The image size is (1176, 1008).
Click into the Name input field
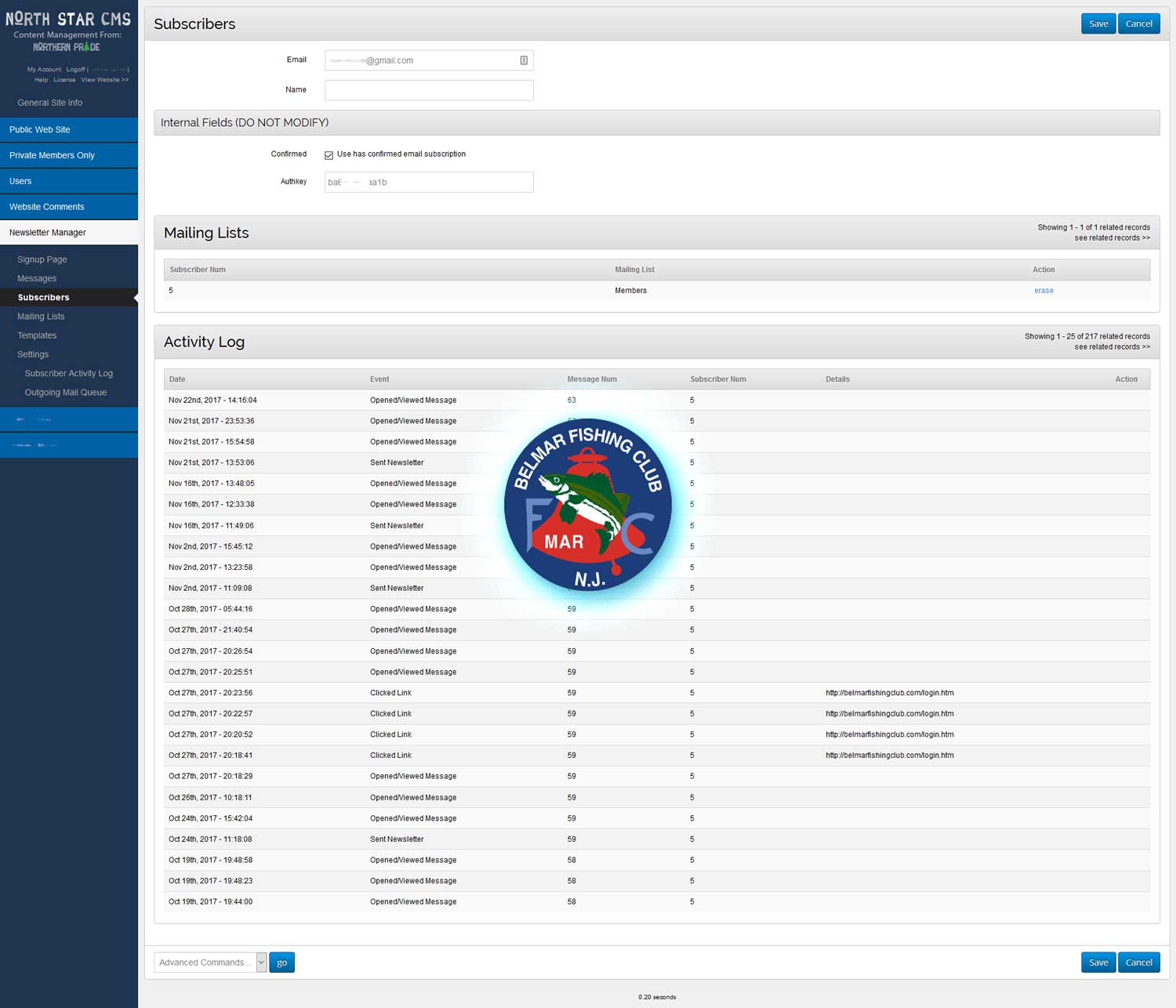point(429,90)
